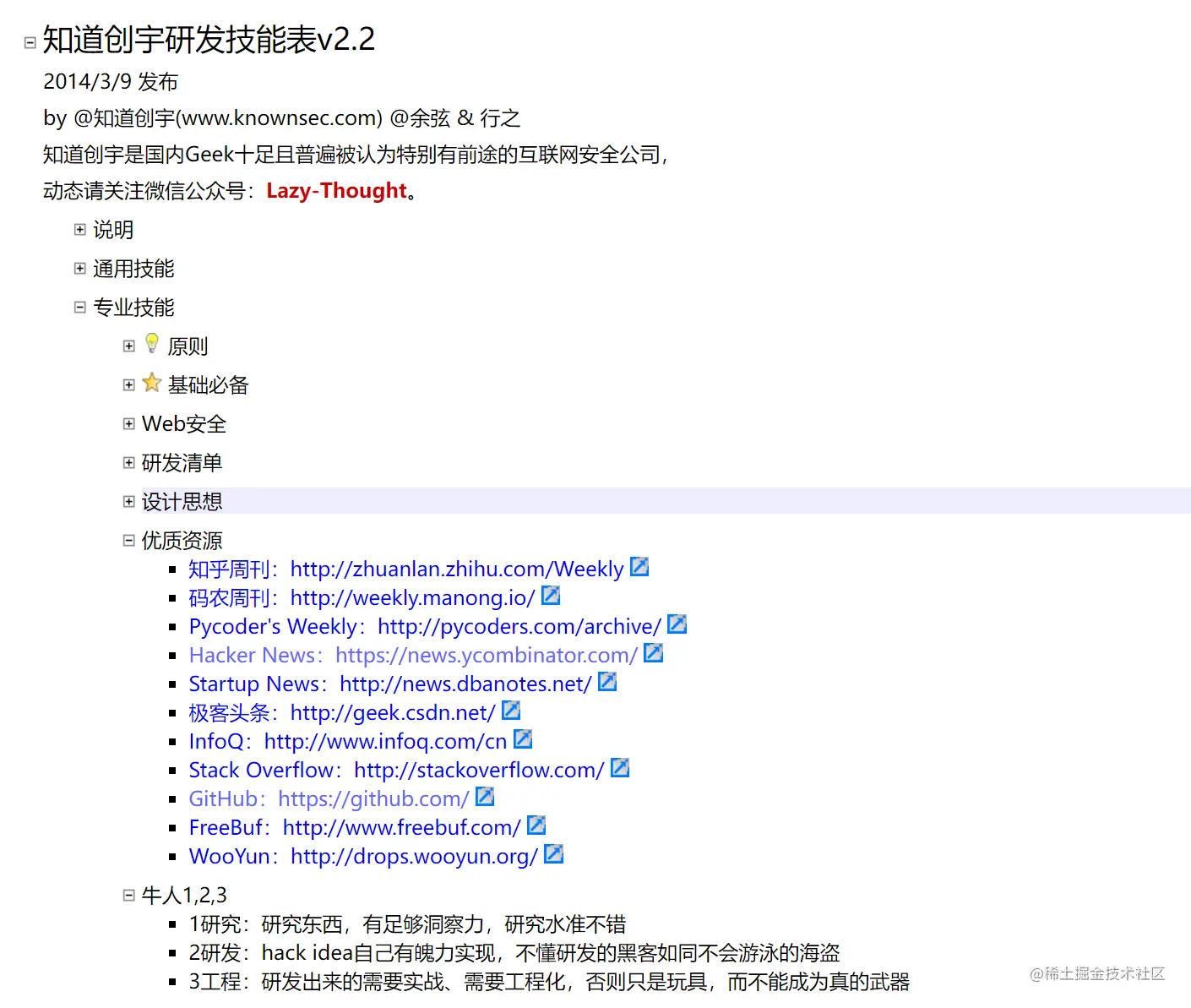Expand the 通用技能 node
The height and width of the screenshot is (1008, 1191).
(80, 268)
